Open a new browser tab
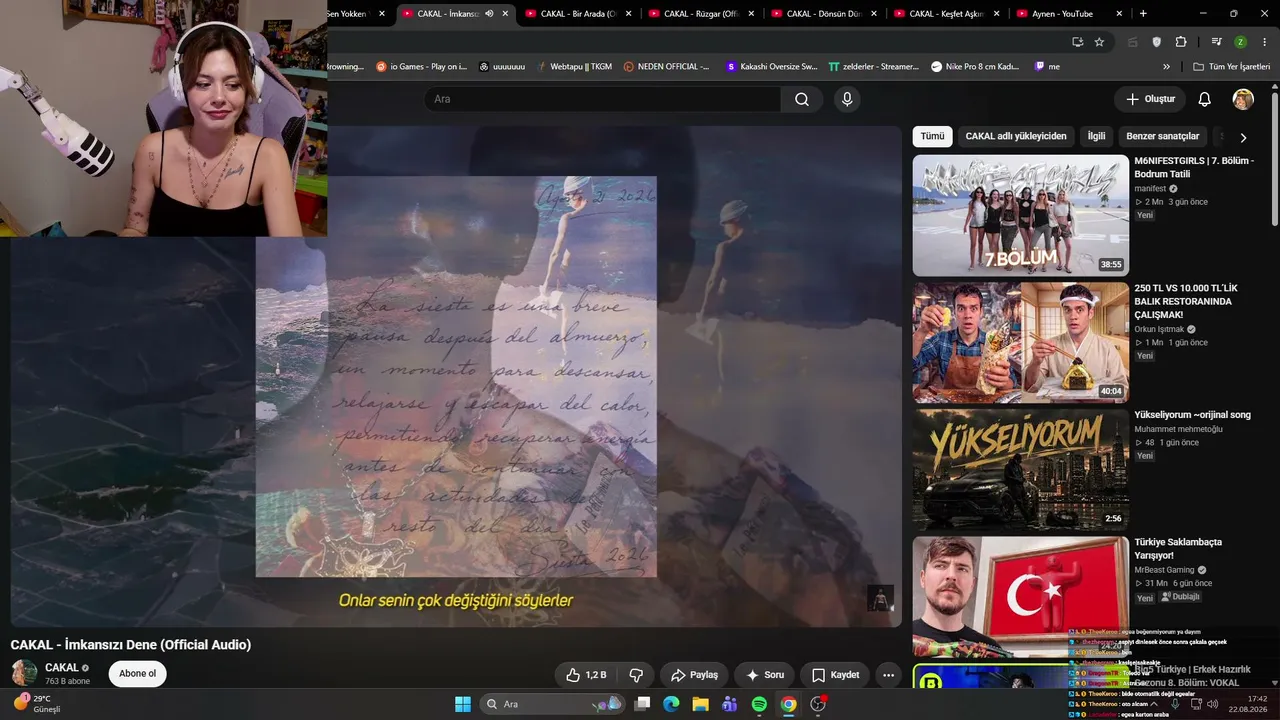Screen dimensions: 1280x720 point(1143,14)
